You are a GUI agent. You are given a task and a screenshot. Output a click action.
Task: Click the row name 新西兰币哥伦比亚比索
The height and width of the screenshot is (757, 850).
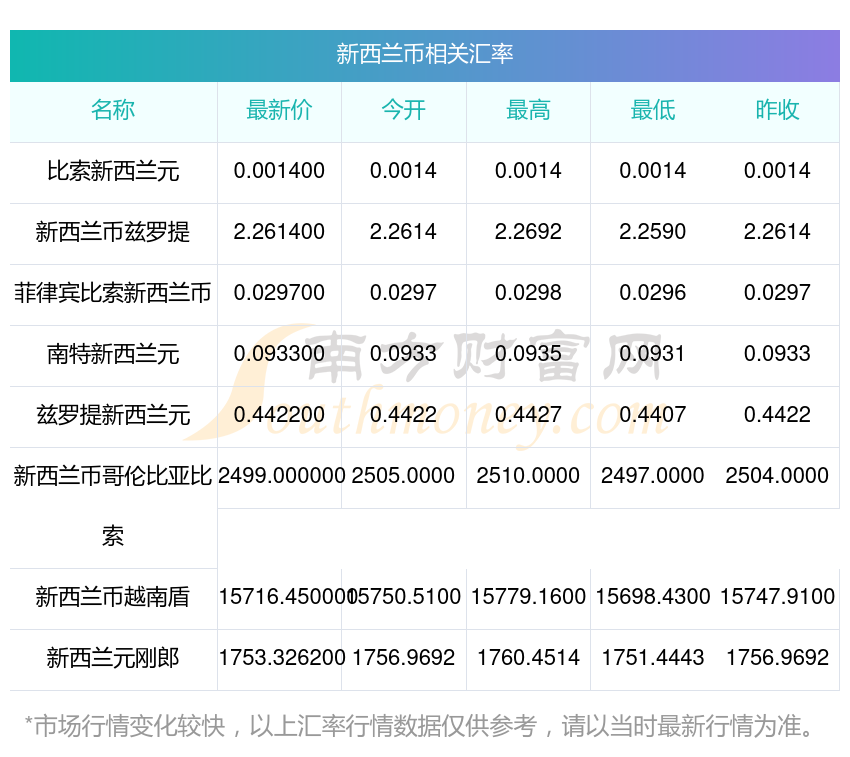(x=113, y=506)
